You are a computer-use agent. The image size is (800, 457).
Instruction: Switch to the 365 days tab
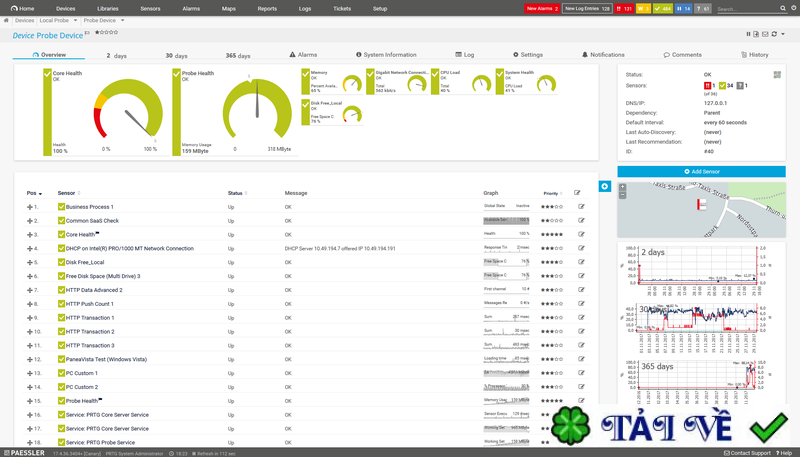click(238, 55)
